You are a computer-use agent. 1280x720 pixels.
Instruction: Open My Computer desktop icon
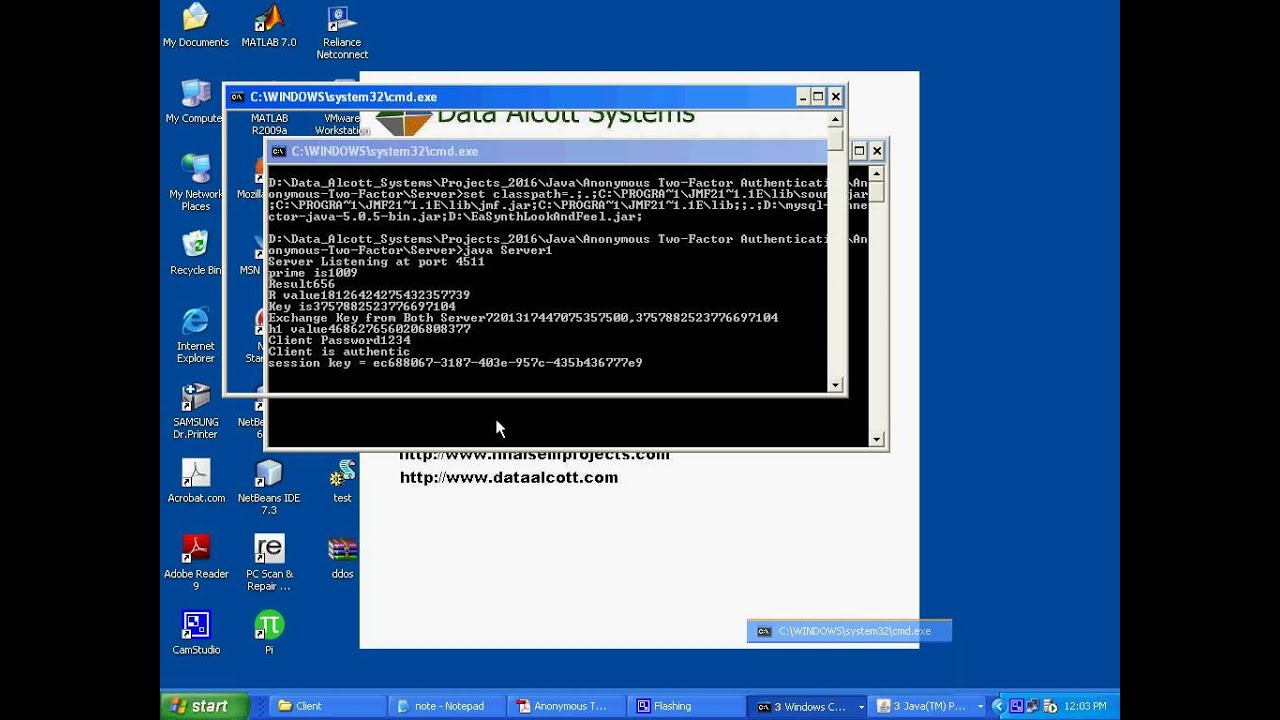[195, 102]
